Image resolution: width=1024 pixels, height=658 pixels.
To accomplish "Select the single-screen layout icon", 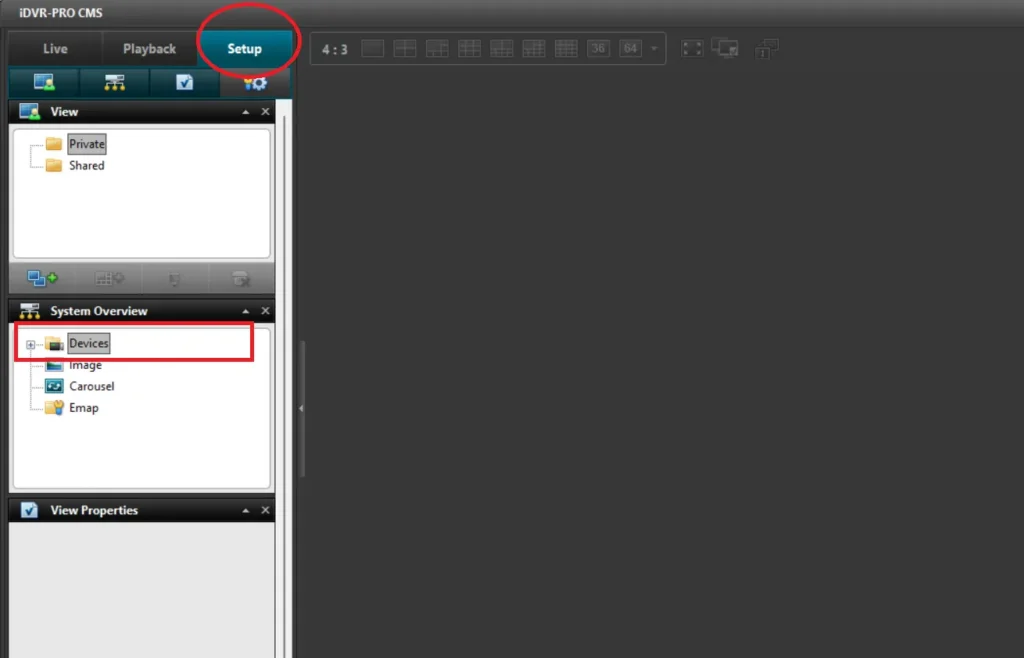I will click(x=371, y=48).
